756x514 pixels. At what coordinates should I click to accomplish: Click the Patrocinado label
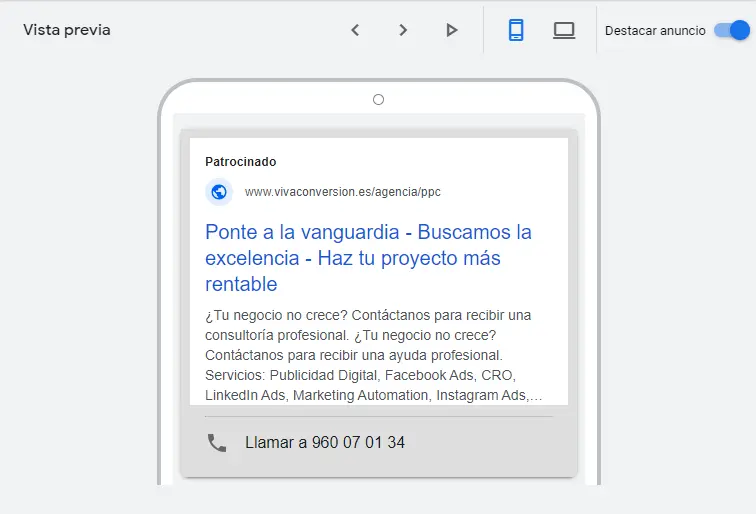pos(241,162)
